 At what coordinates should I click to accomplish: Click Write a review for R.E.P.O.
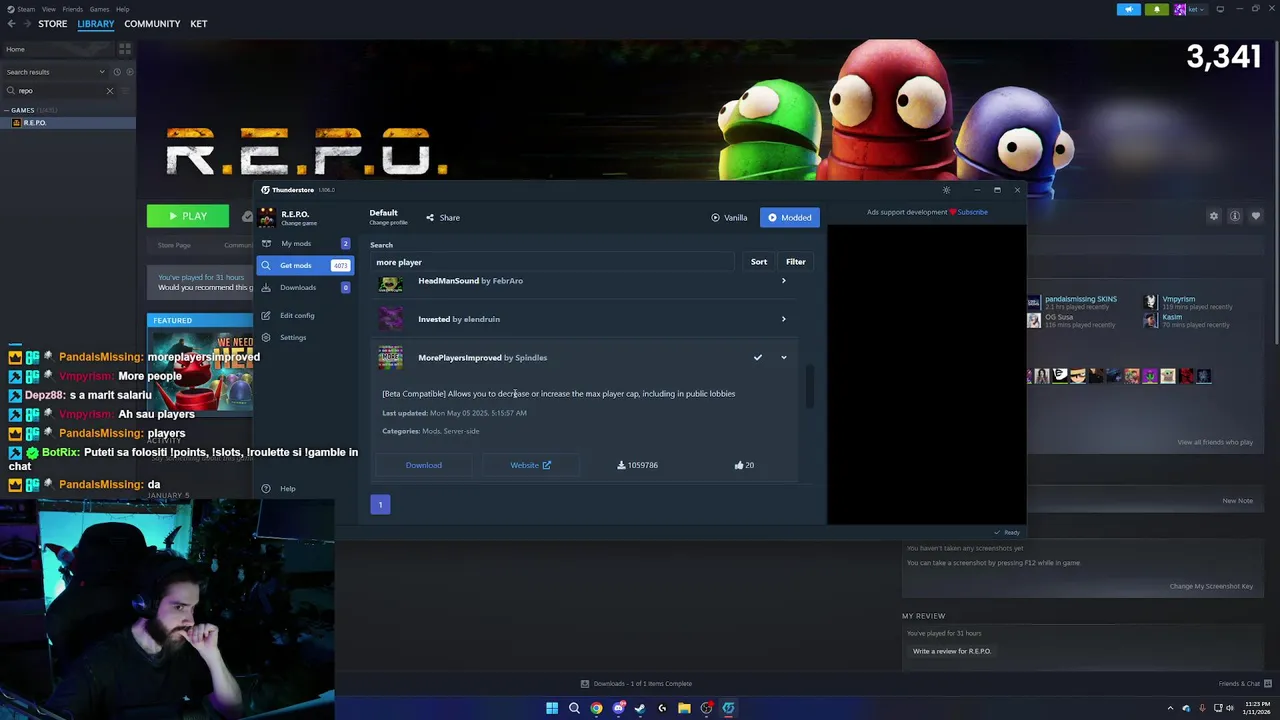point(952,651)
